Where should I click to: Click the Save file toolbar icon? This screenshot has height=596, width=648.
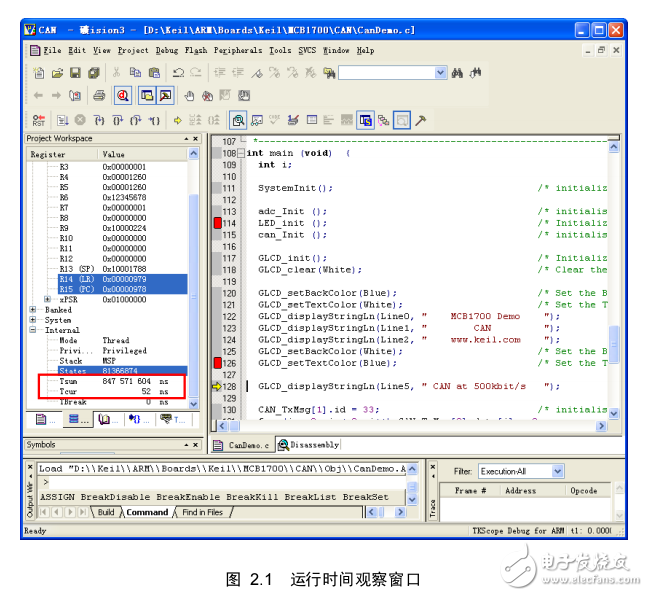(74, 73)
